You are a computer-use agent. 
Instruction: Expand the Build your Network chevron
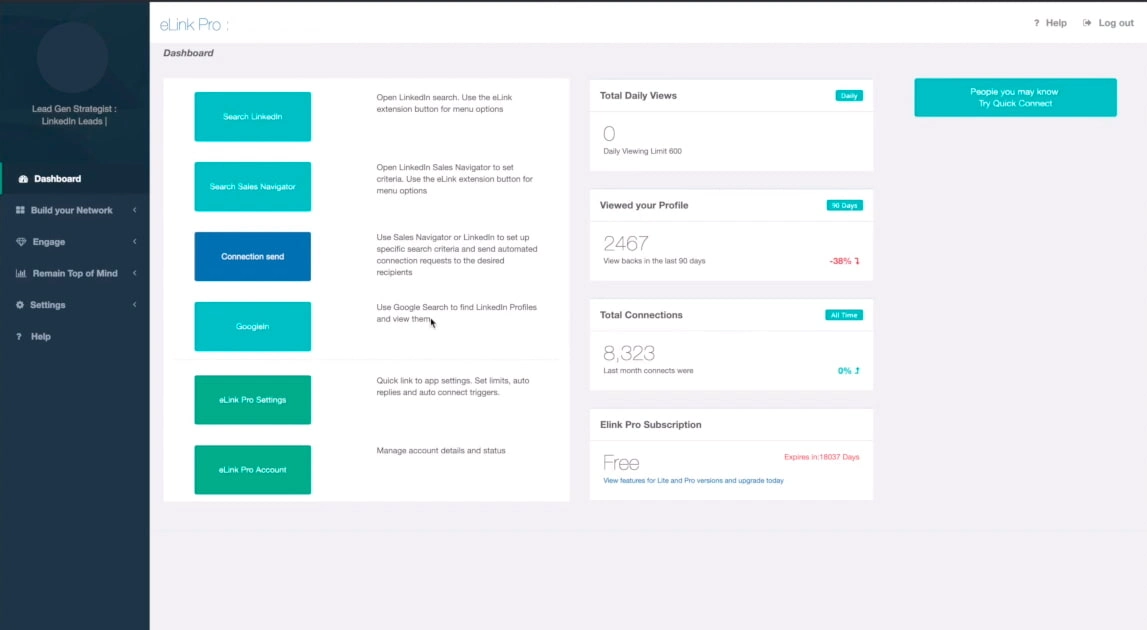tap(135, 210)
